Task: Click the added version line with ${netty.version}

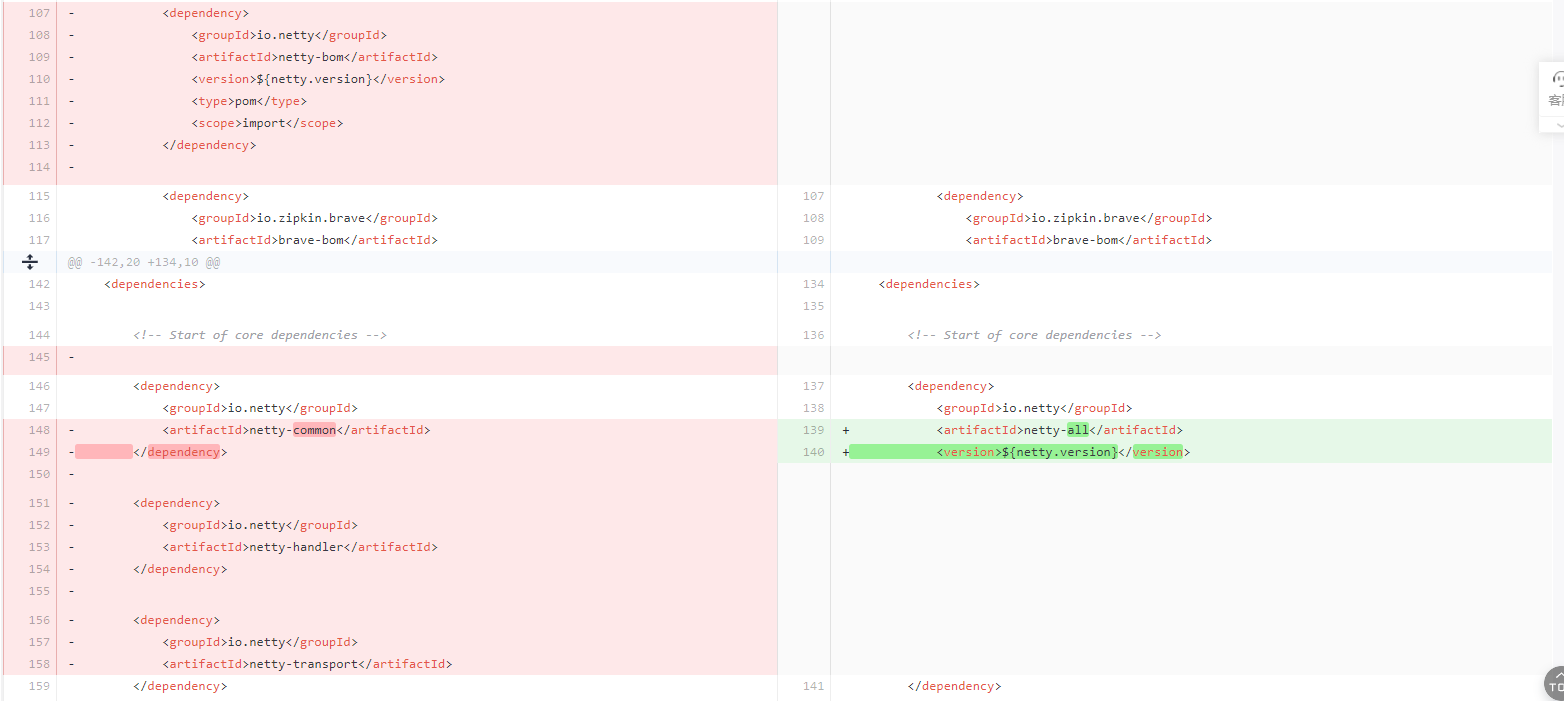Action: point(1060,451)
